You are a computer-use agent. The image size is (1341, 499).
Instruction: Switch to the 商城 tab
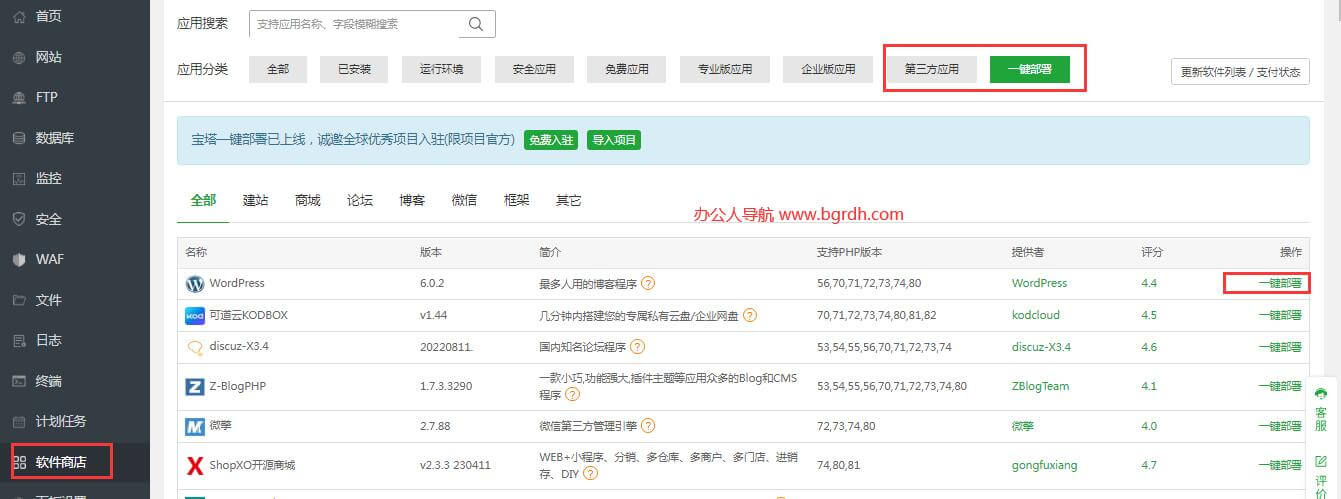(308, 200)
